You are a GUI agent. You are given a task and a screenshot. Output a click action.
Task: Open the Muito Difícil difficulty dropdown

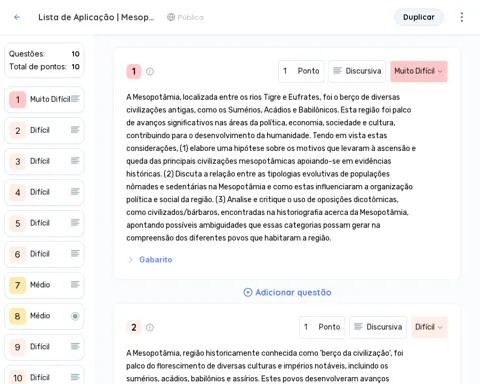tap(419, 71)
